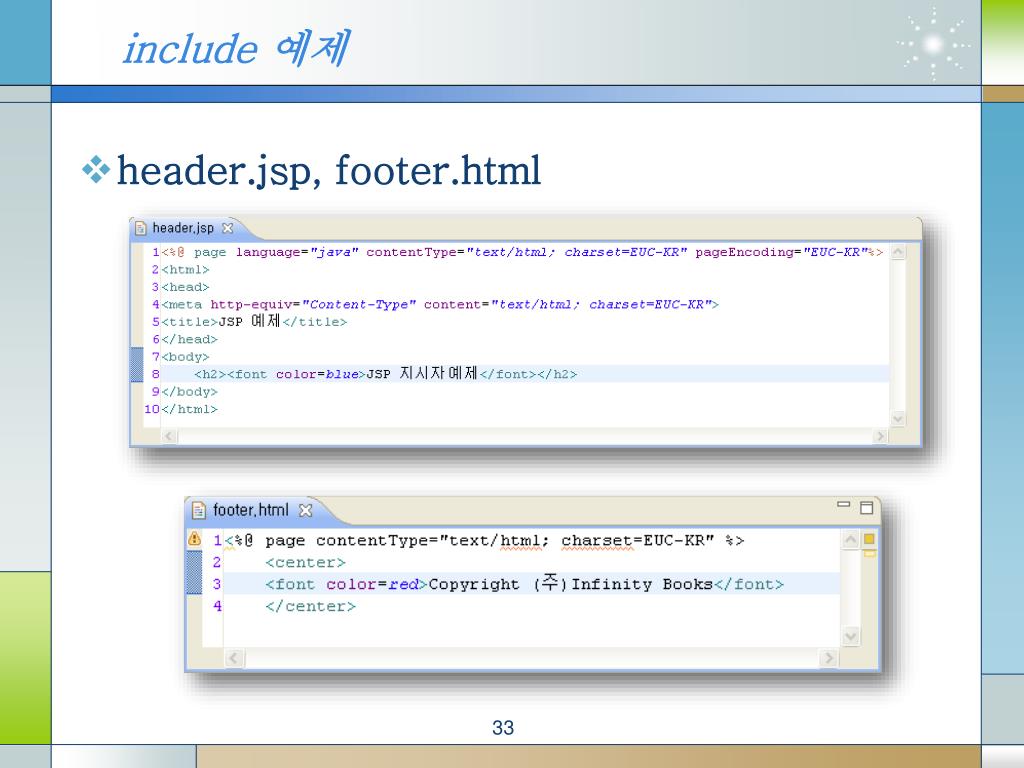Click the meta http-equiv line in header.jsp
Image resolution: width=1024 pixels, height=768 pixels.
point(440,304)
